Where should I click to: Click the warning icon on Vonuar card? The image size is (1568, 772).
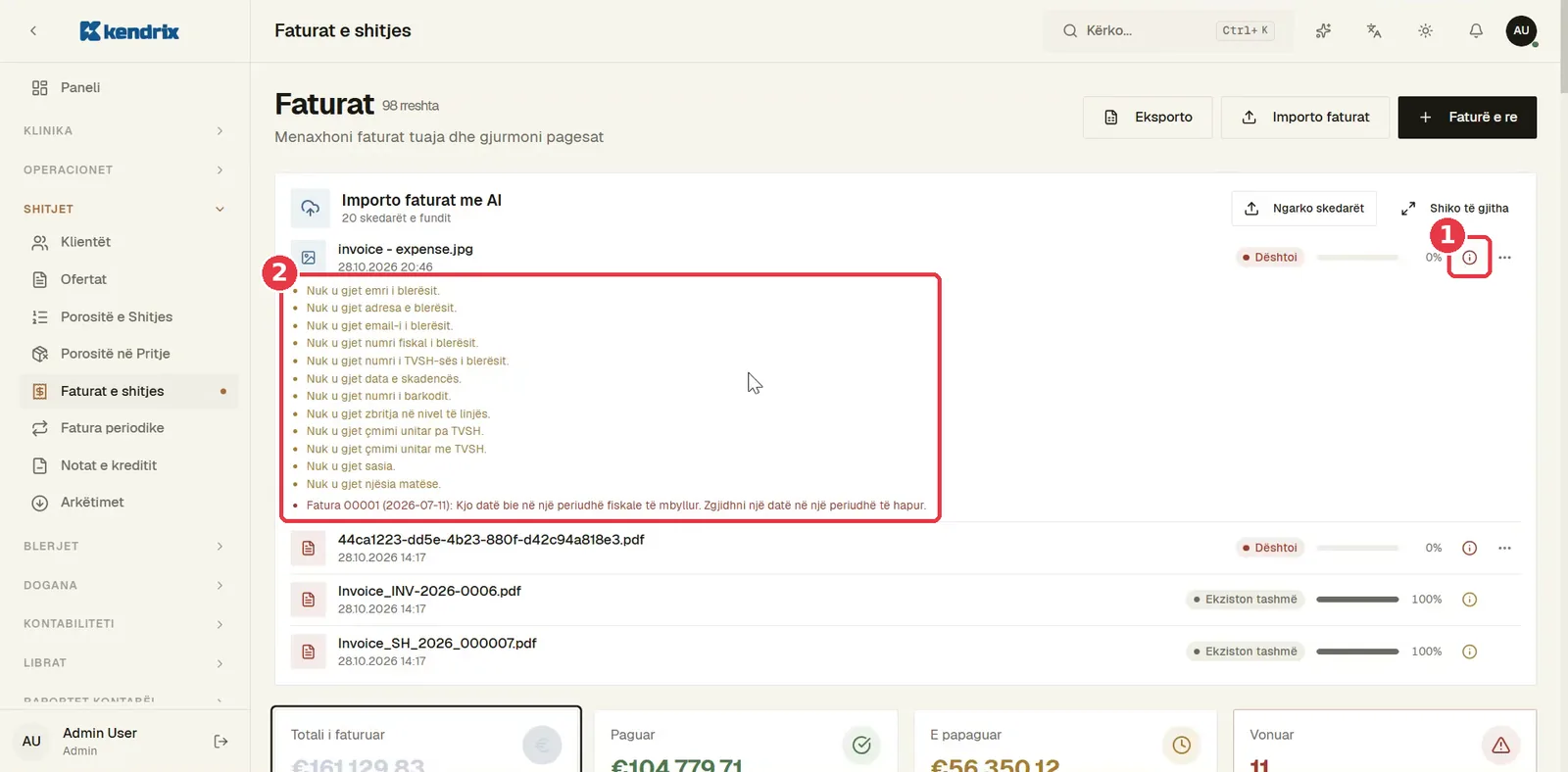(1500, 746)
